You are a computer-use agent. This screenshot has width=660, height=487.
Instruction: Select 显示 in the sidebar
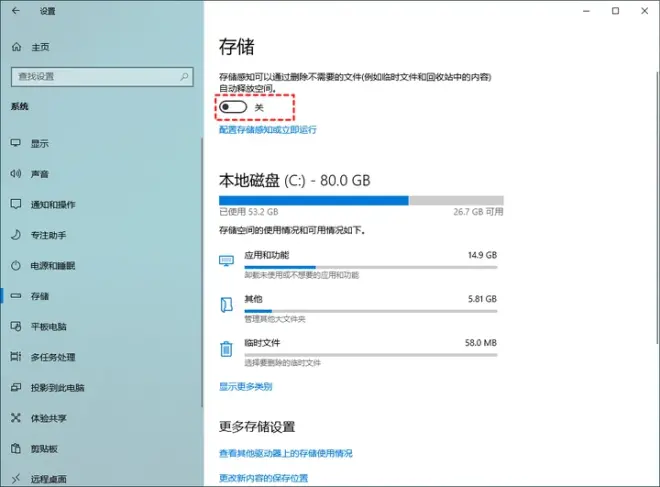tap(40, 144)
